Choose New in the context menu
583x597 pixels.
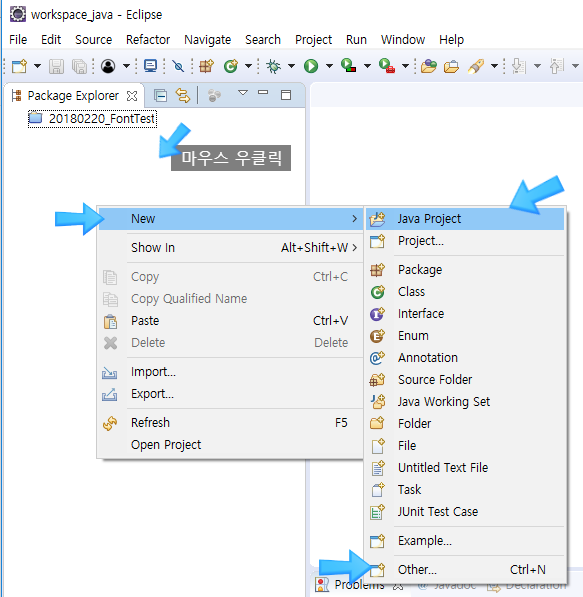[230, 219]
